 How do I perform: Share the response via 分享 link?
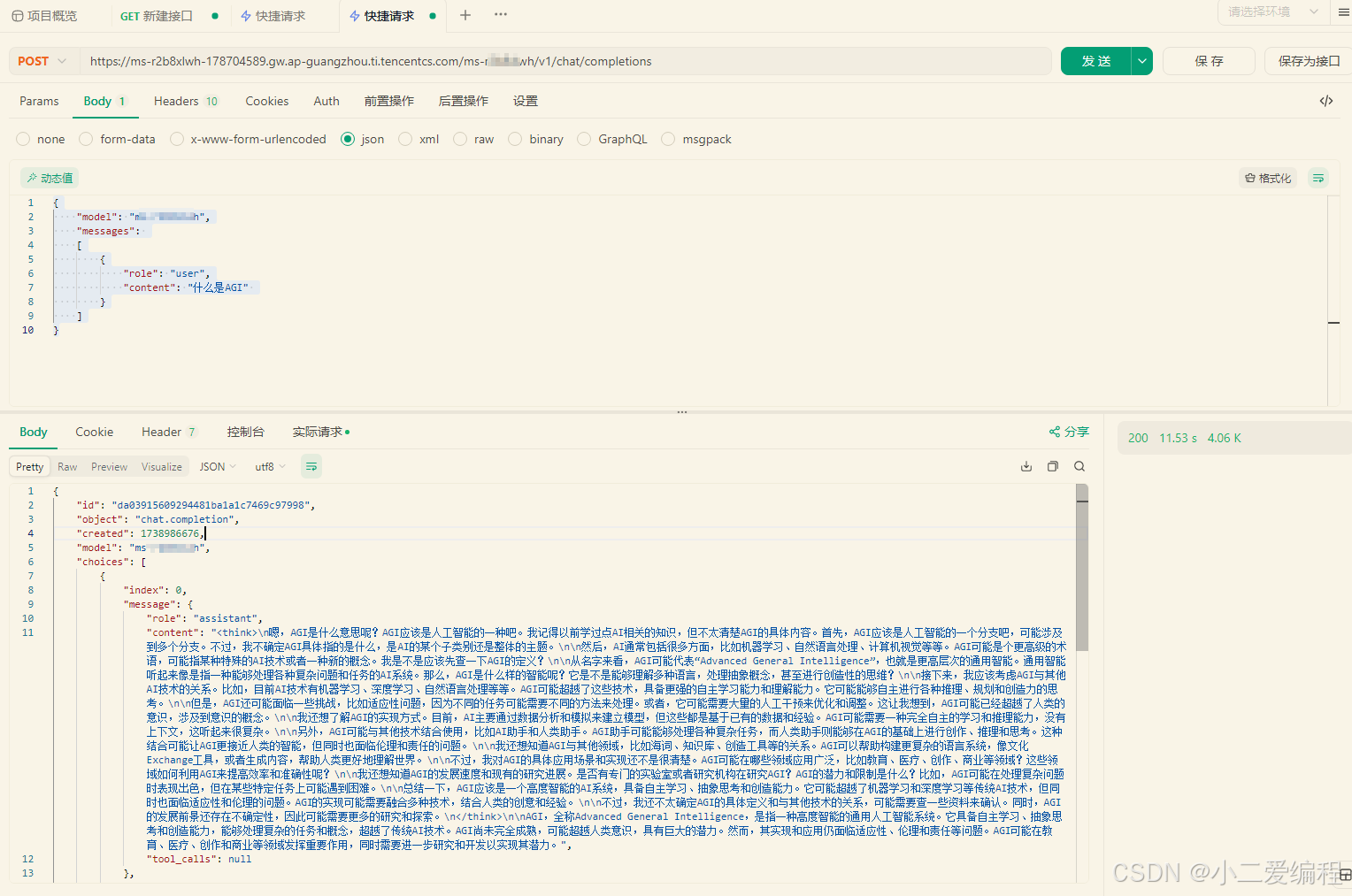point(1069,432)
